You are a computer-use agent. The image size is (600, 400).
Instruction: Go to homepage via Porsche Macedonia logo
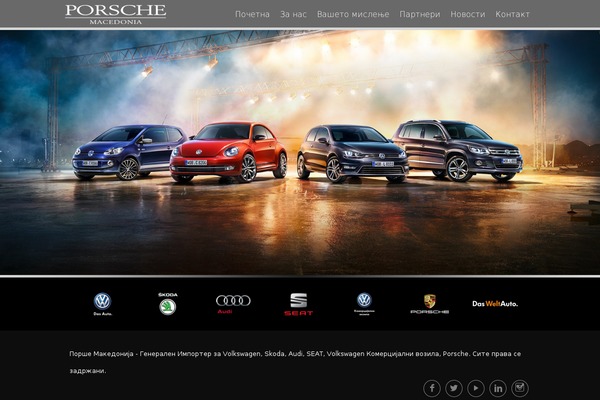pos(116,14)
